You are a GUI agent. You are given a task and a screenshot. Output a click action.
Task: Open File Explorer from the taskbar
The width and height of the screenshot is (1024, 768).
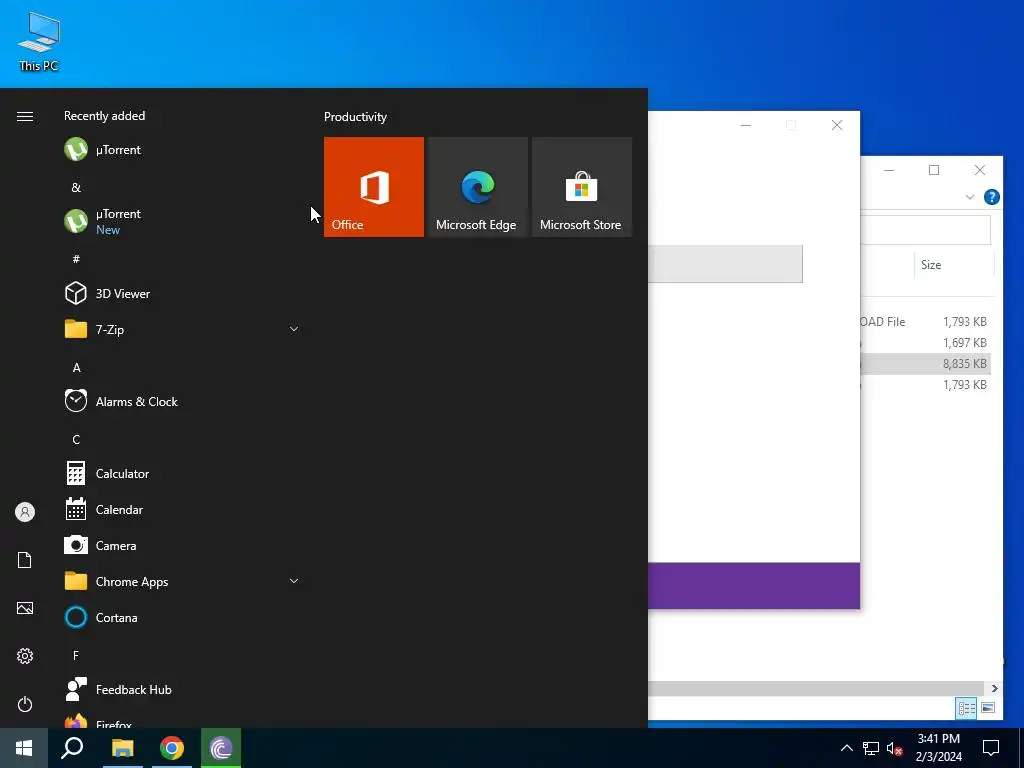[123, 748]
